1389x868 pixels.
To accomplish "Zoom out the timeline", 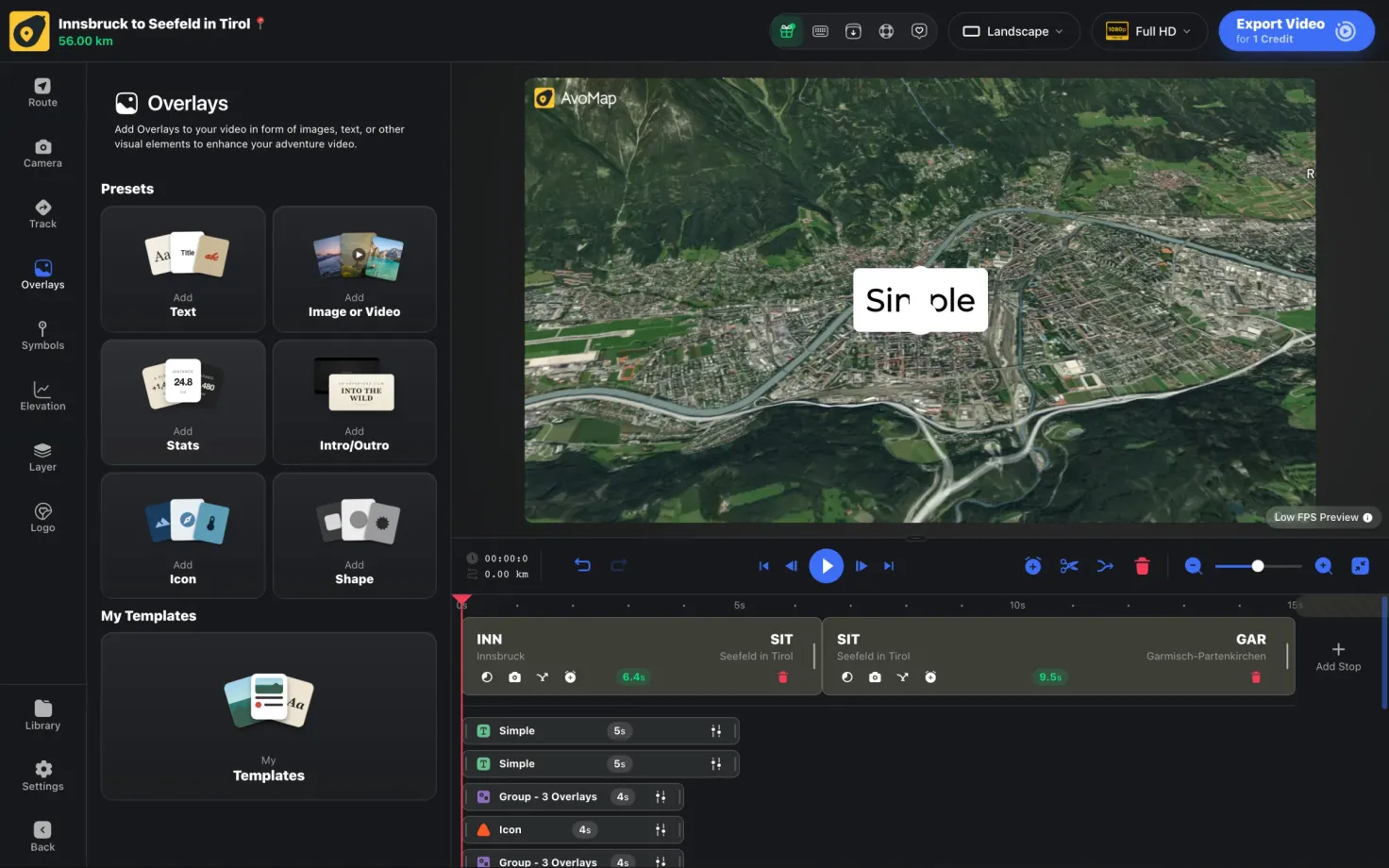I will 1194,566.
